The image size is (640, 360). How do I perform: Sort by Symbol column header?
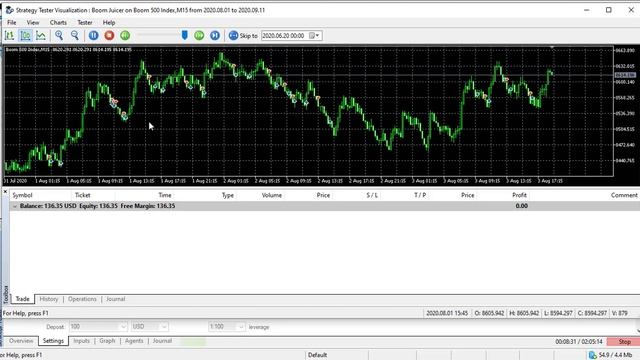[x=22, y=195]
